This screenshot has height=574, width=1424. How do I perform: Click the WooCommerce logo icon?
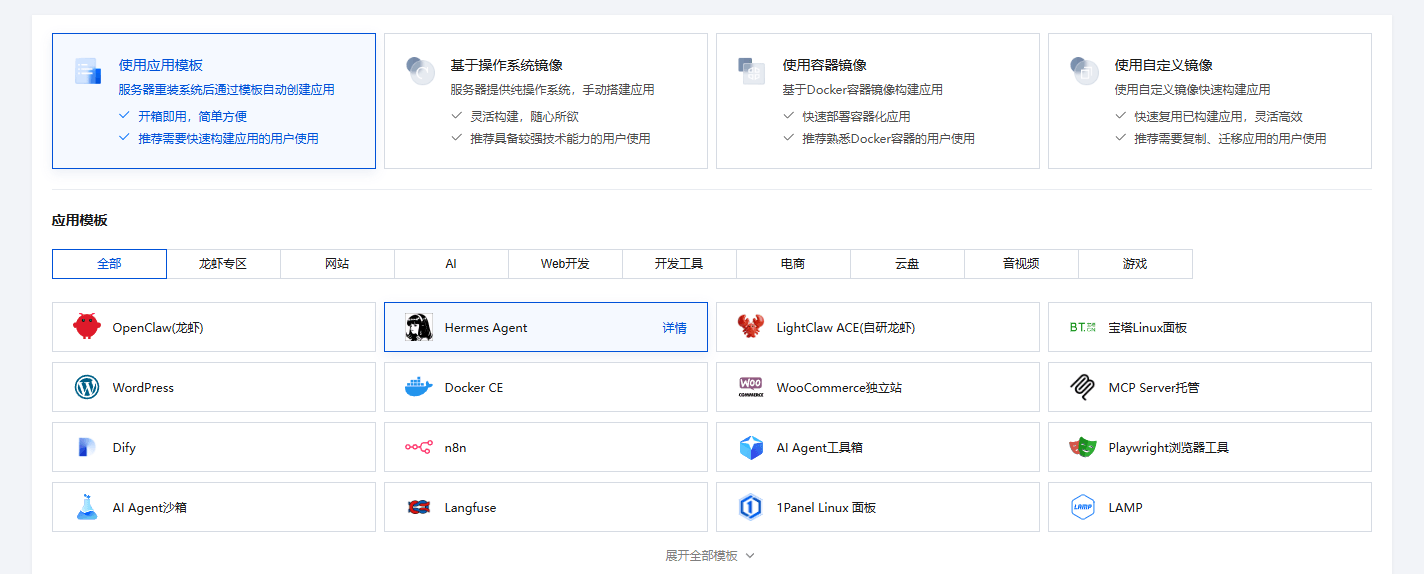point(751,387)
